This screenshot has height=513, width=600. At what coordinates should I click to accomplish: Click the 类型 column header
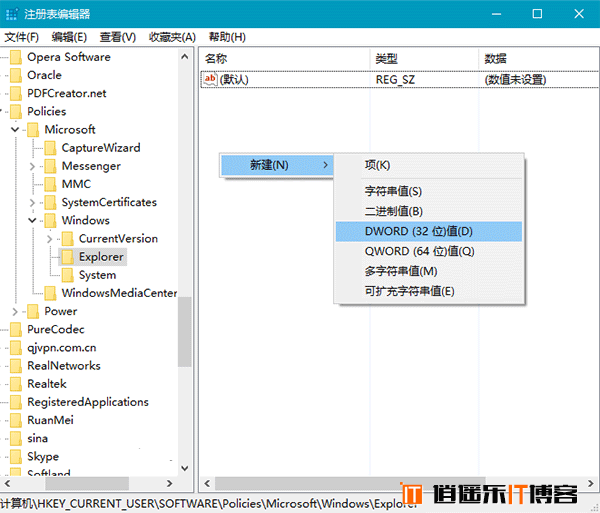[424, 59]
